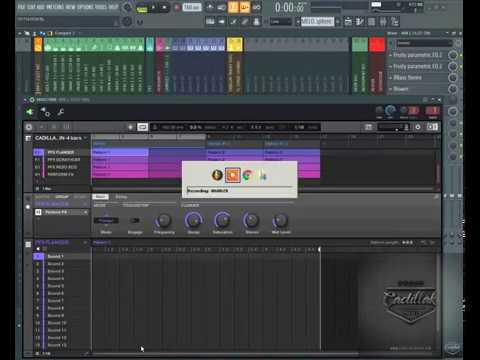
Task: Select the highlighted orange recorder app icon
Action: point(233,175)
